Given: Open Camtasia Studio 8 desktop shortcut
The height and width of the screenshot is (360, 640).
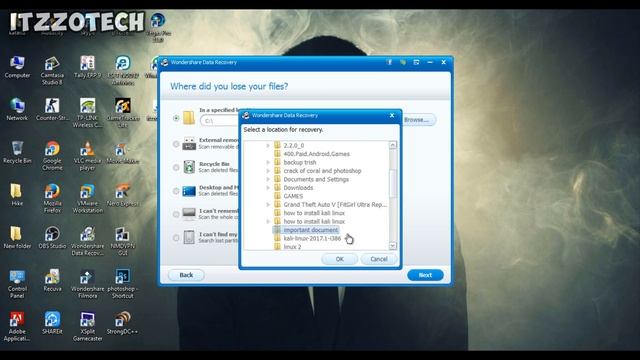Looking at the screenshot, I should pos(52,71).
